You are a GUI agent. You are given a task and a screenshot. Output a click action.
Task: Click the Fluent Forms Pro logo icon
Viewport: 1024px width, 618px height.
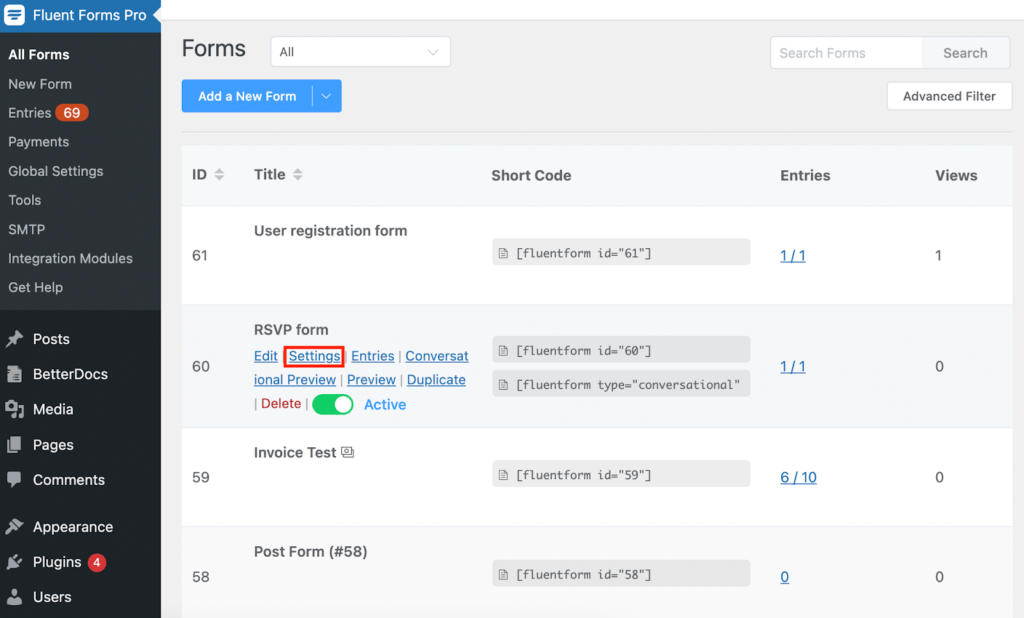[x=15, y=15]
